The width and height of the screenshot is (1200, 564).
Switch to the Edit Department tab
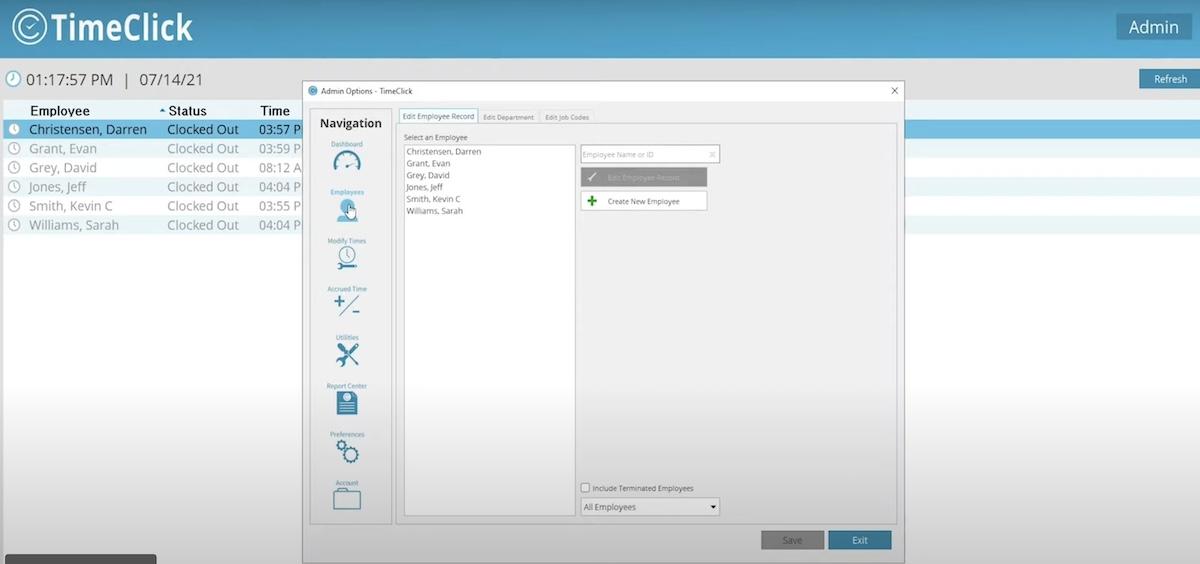[509, 117]
